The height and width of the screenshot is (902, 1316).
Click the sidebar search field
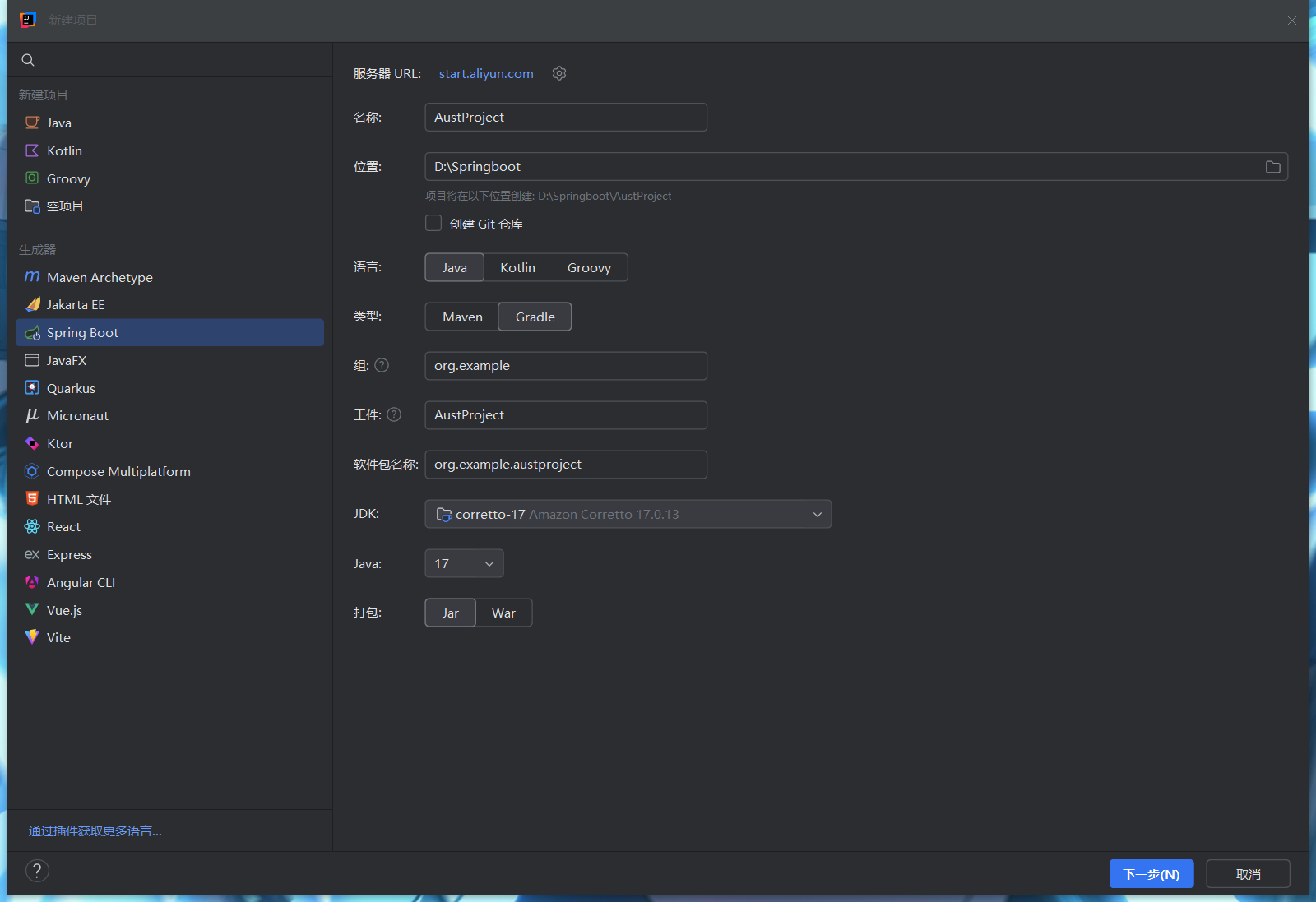[x=170, y=60]
